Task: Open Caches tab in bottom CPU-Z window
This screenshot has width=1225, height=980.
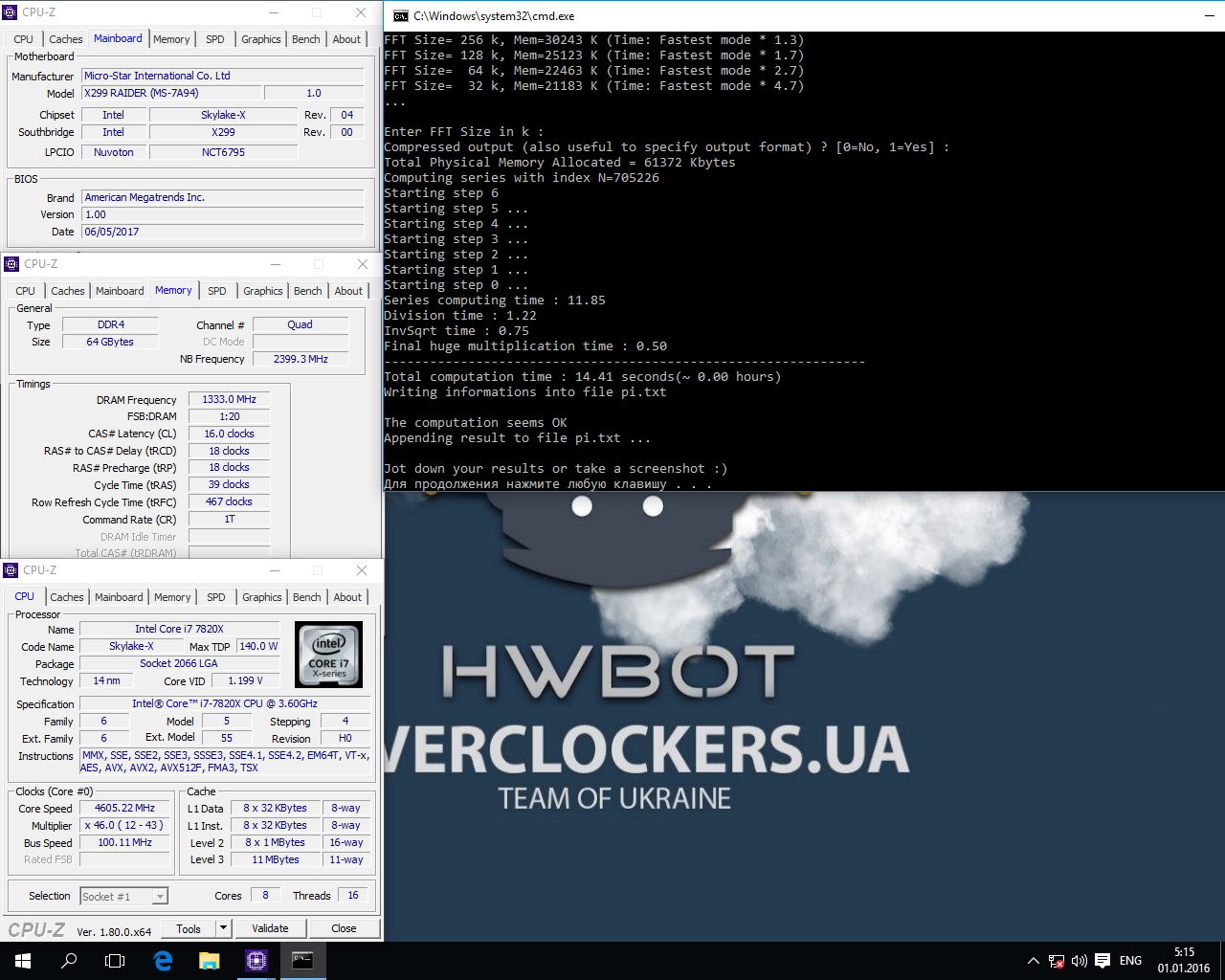Action: coord(67,597)
